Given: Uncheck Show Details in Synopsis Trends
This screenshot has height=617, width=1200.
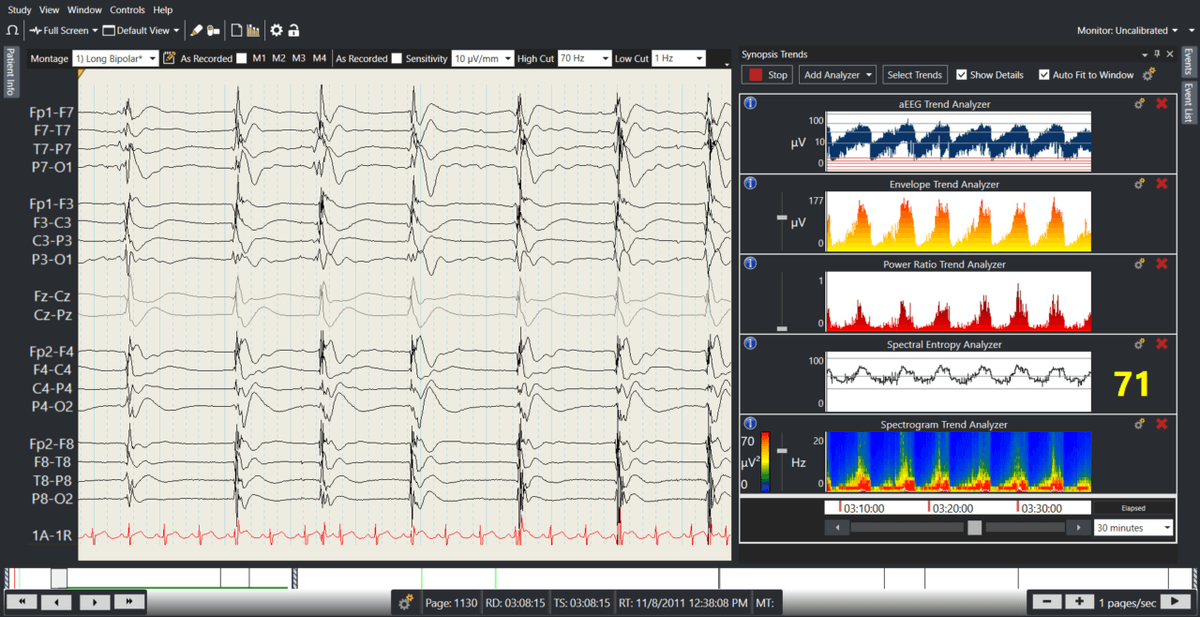Looking at the screenshot, I should click(x=962, y=74).
